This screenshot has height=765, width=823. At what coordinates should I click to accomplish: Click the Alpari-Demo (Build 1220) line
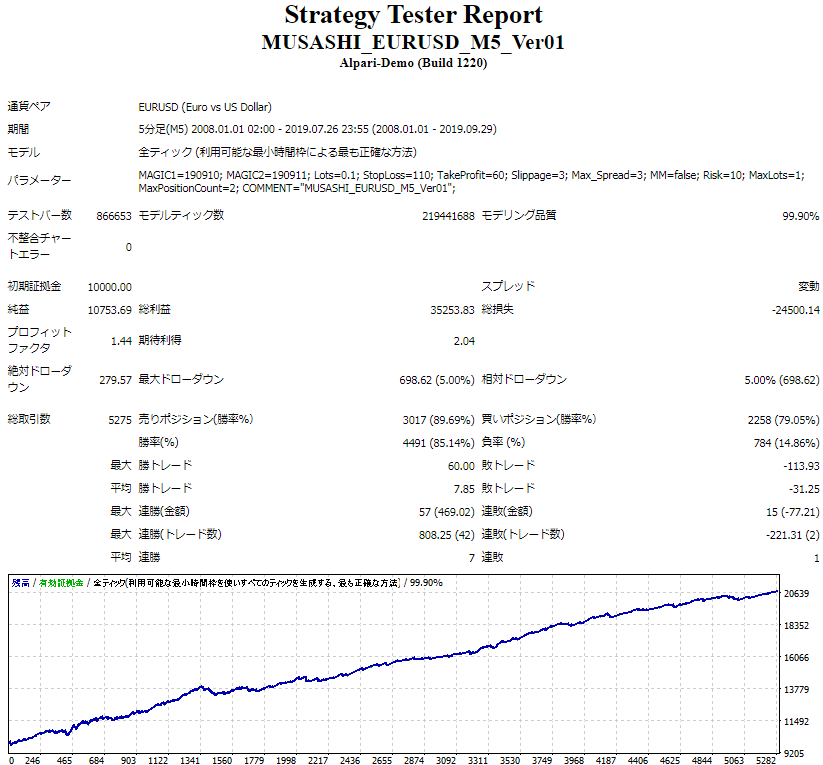click(x=413, y=63)
